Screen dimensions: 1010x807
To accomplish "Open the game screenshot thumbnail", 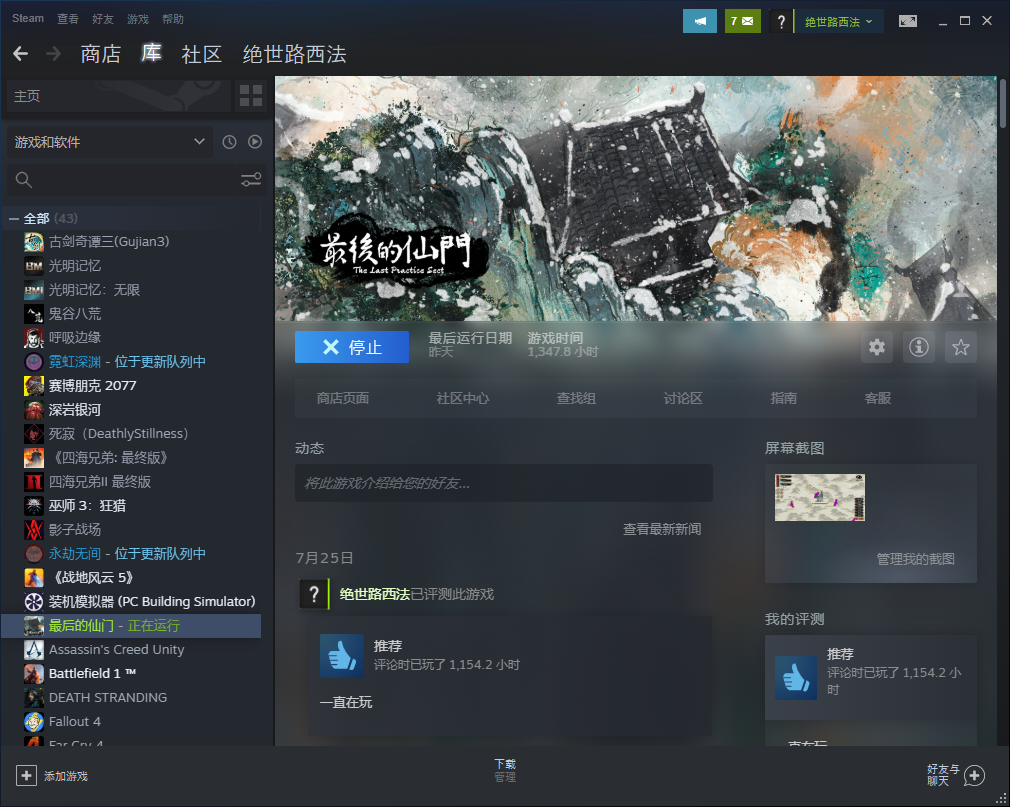I will [x=819, y=497].
